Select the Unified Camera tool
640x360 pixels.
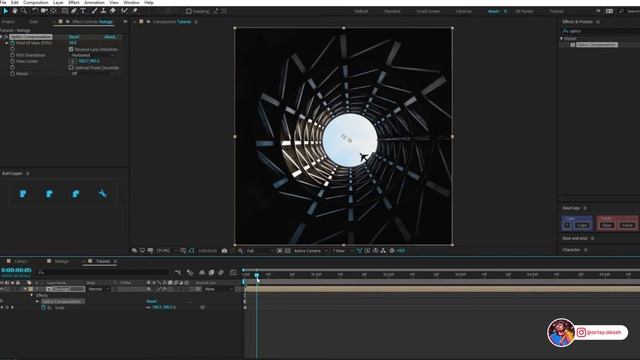(44, 11)
